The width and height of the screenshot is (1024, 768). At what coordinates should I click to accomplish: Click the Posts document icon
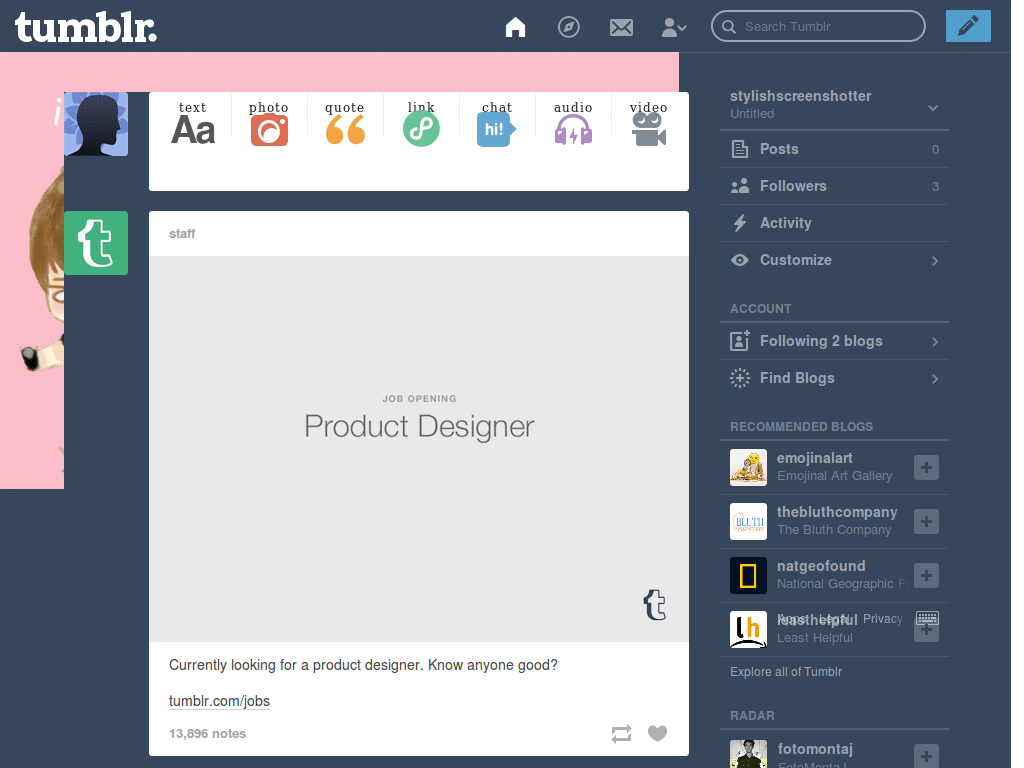740,149
